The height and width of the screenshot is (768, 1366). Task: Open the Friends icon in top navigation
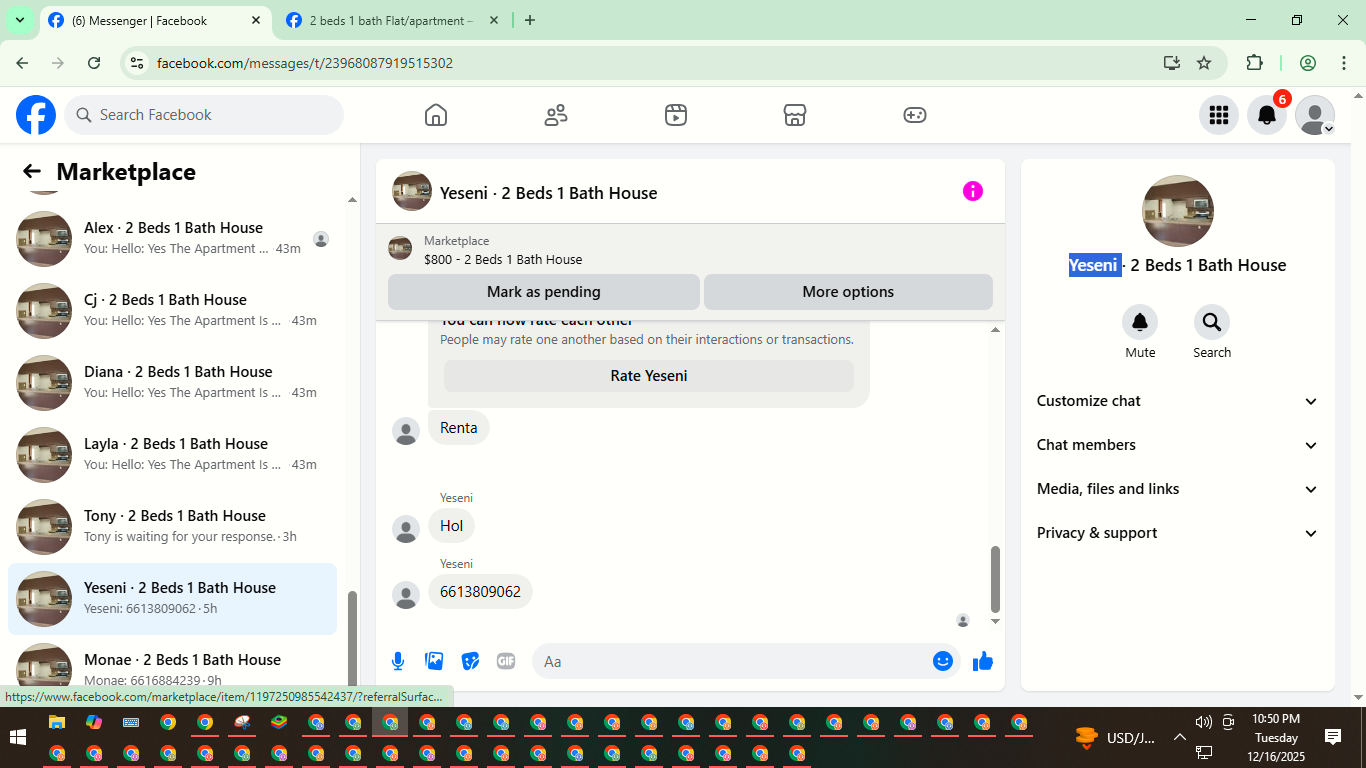[x=556, y=115]
